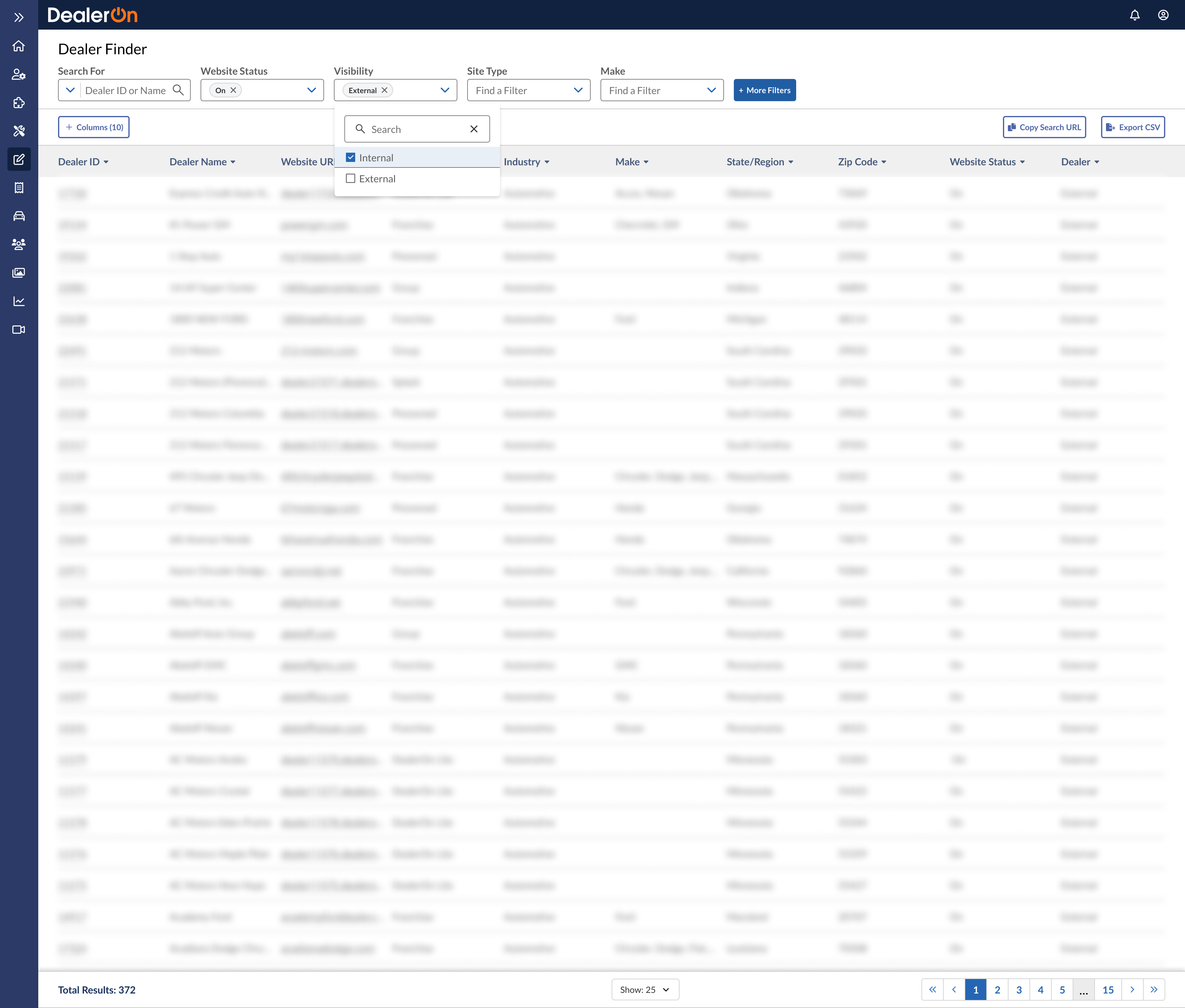This screenshot has width=1185, height=1008.
Task: Export results with Export CSV
Action: coord(1133,127)
